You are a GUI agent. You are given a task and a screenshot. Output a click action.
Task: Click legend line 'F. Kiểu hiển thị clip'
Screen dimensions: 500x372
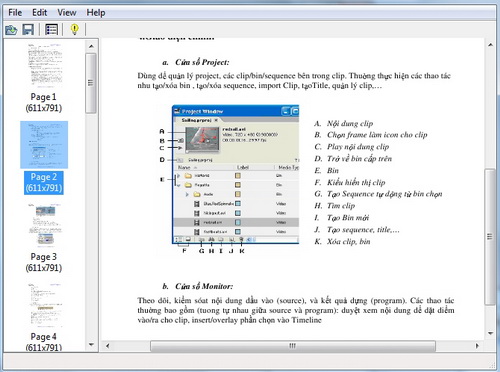point(350,182)
